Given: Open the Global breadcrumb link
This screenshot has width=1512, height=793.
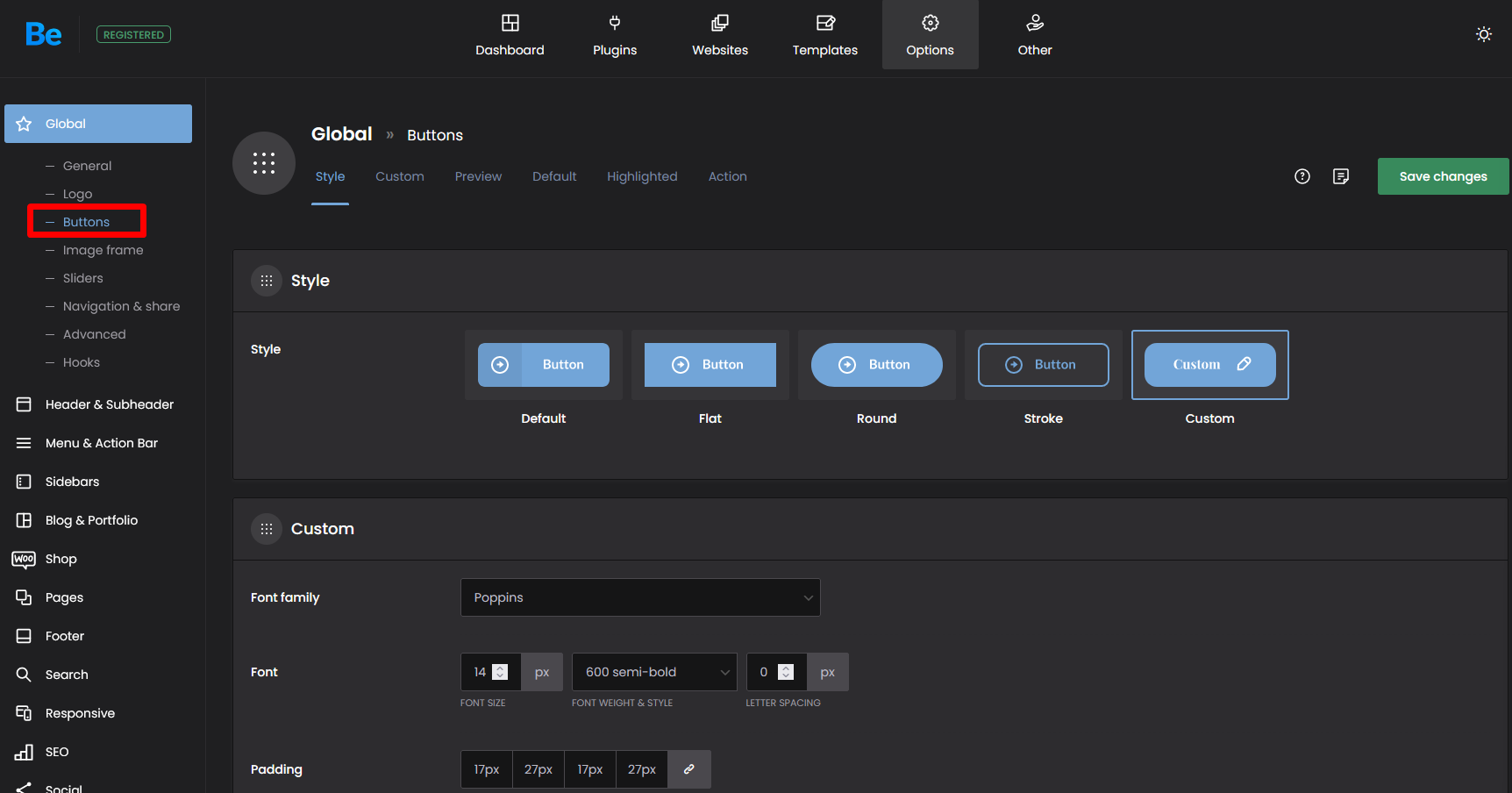Looking at the screenshot, I should point(341,134).
